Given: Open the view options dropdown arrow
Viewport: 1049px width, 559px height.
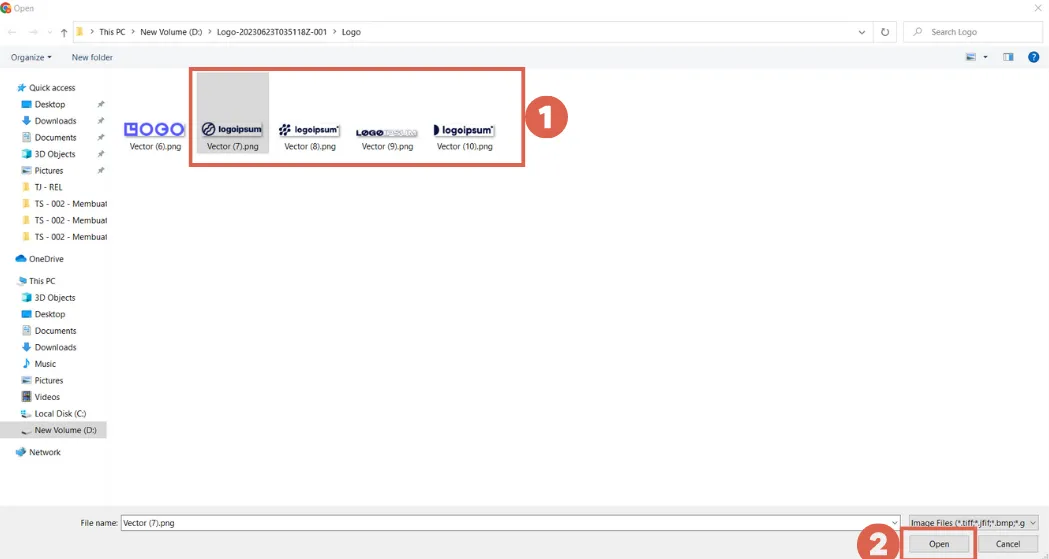Looking at the screenshot, I should pyautogui.click(x=985, y=58).
